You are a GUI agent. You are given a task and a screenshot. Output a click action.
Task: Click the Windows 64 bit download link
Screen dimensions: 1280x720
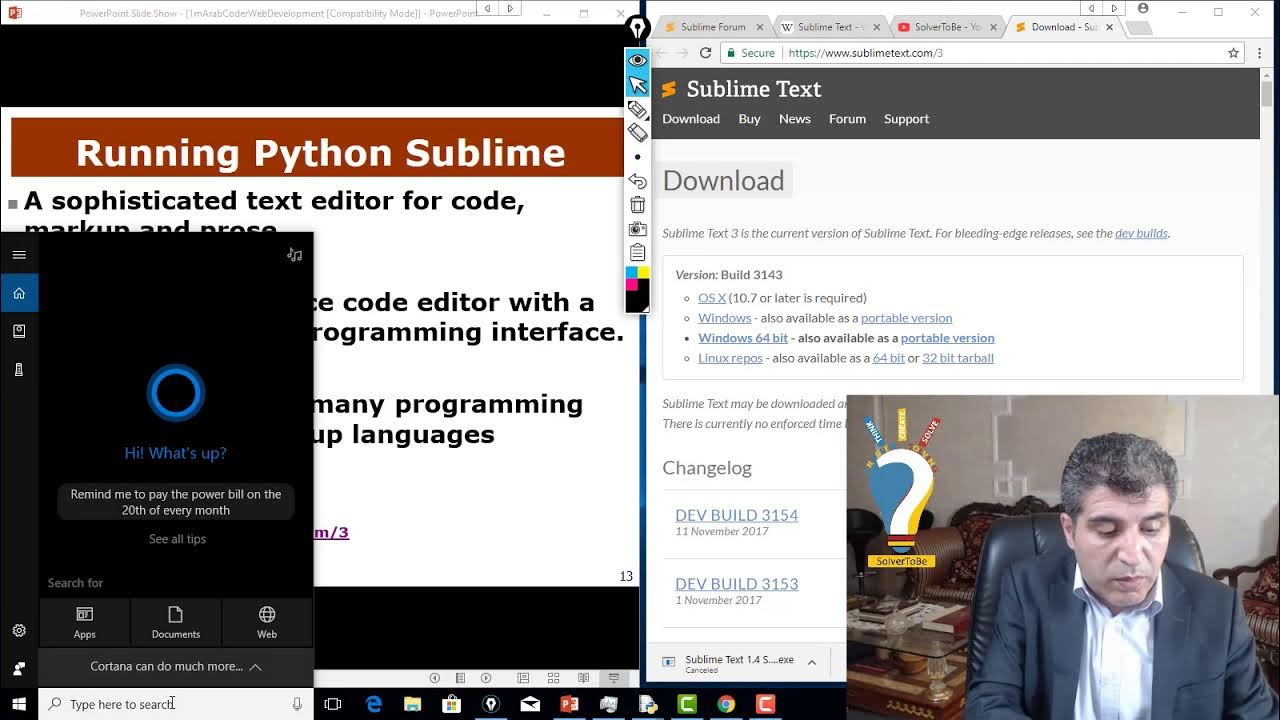pos(743,338)
